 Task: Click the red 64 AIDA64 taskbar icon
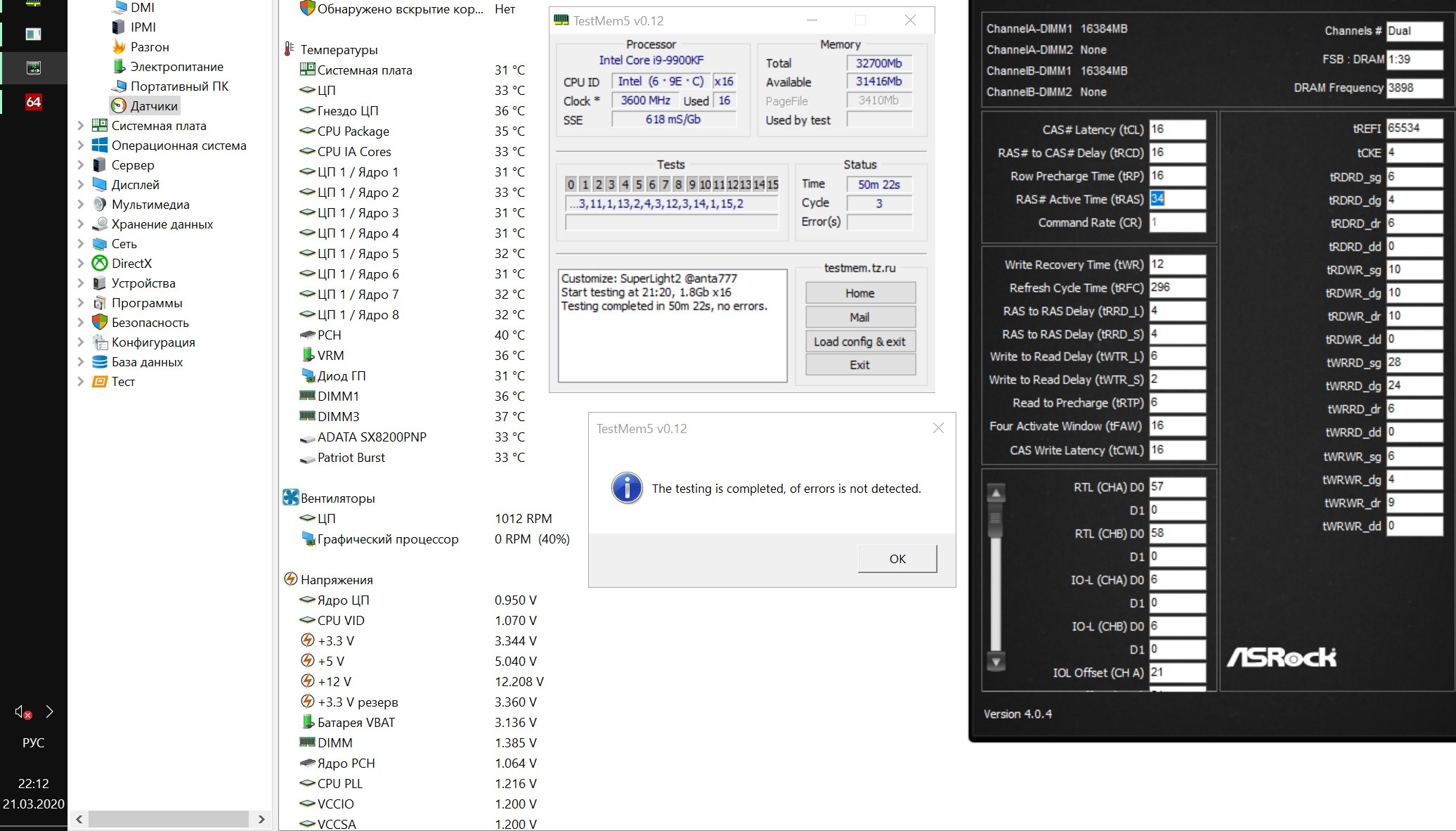33,102
